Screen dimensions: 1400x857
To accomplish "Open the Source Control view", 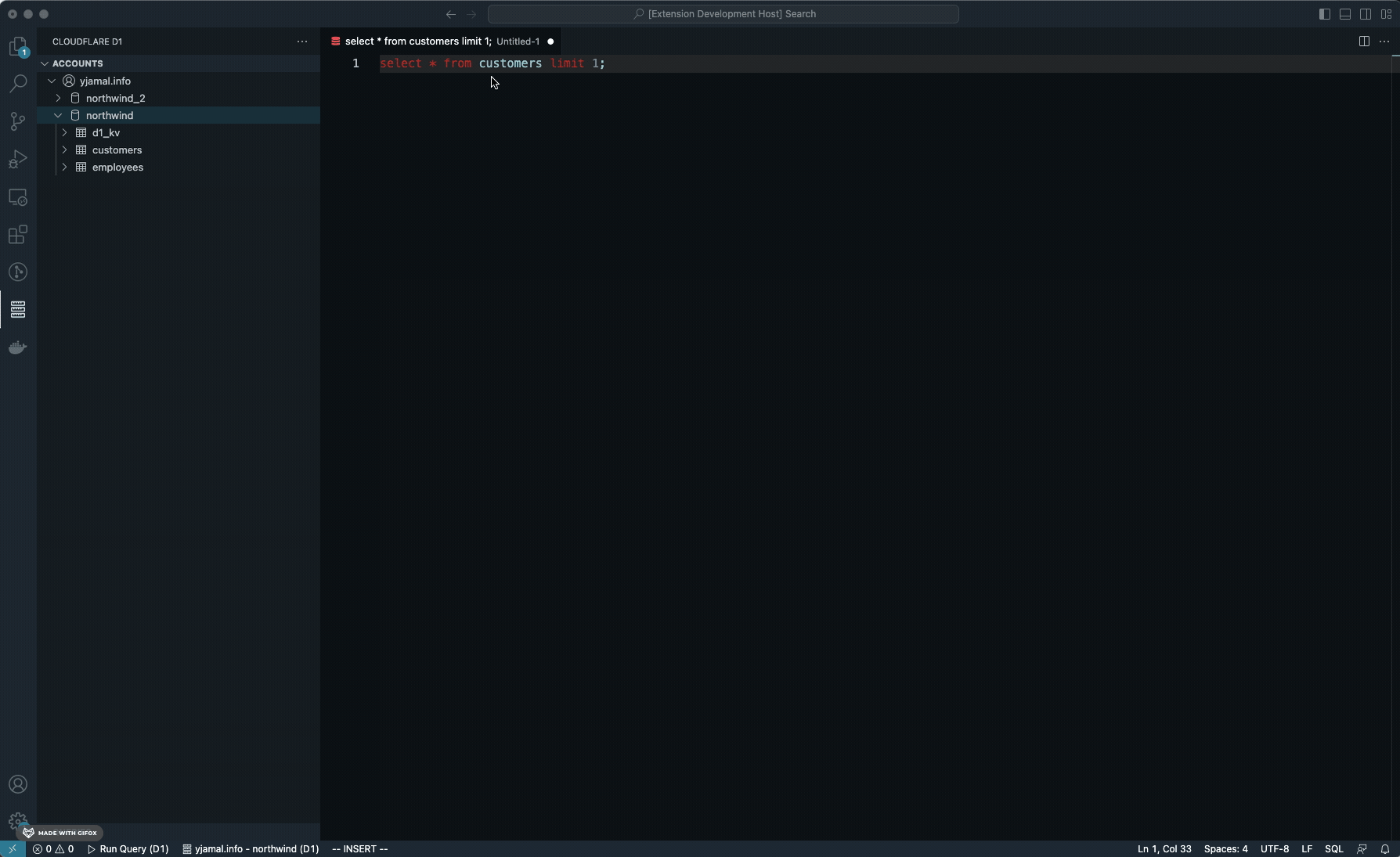I will tap(18, 121).
